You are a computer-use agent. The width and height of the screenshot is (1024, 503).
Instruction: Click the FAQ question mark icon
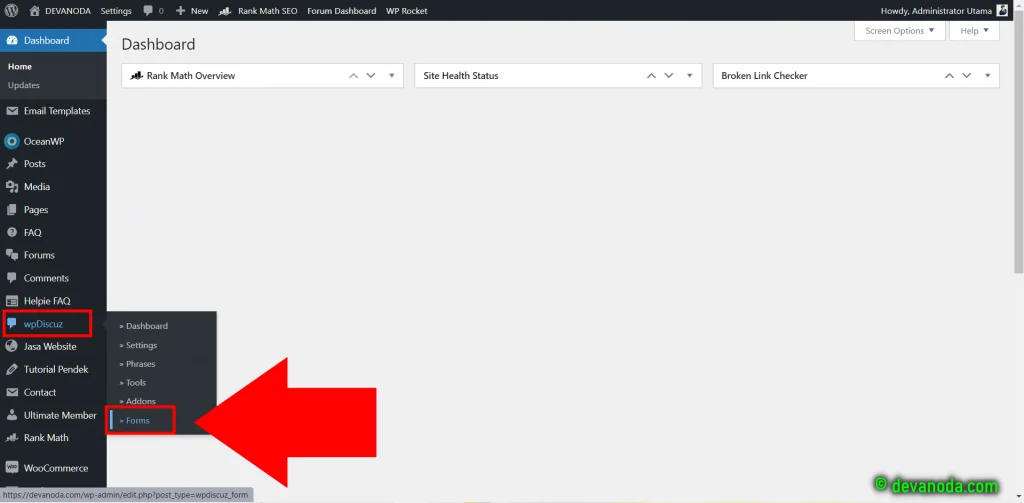12,233
